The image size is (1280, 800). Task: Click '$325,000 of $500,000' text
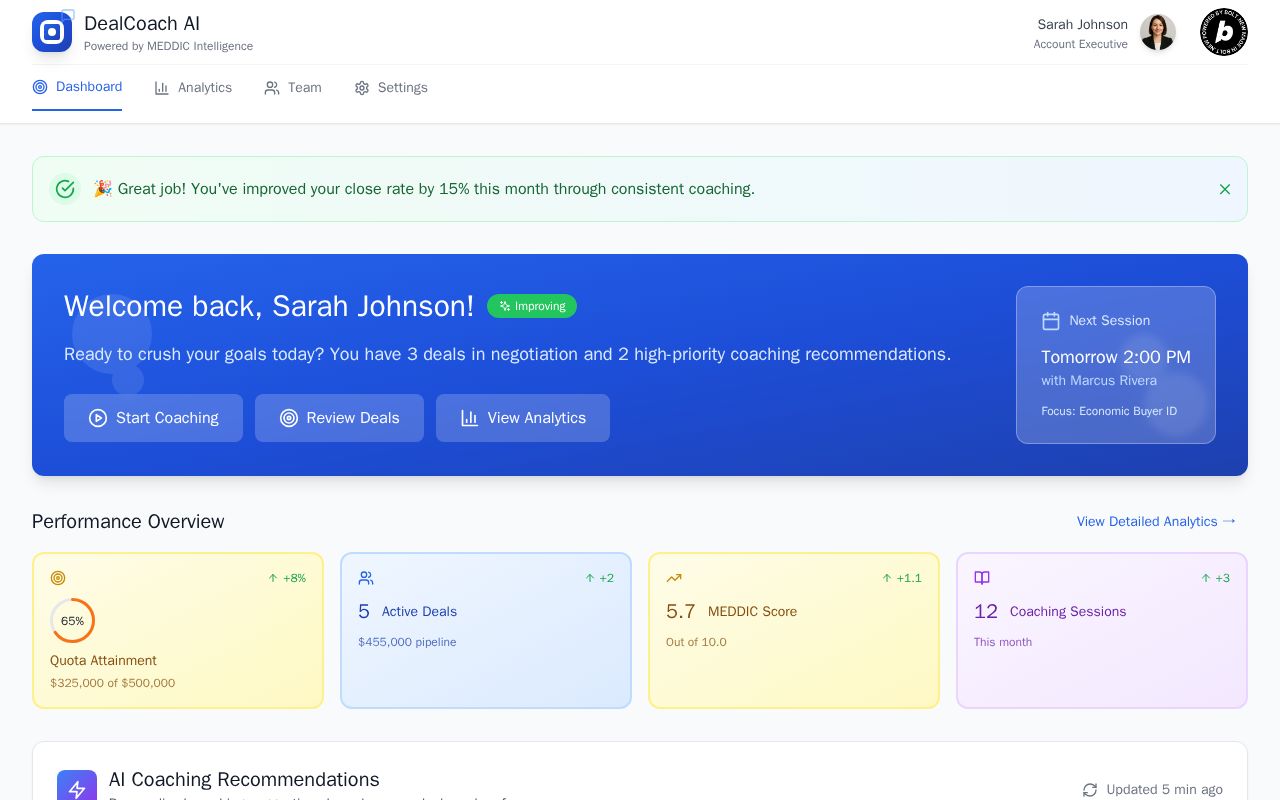coord(112,684)
